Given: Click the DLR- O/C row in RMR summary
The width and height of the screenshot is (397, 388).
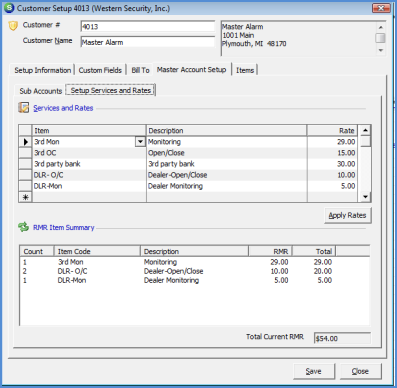Looking at the screenshot, I should click(x=195, y=271).
